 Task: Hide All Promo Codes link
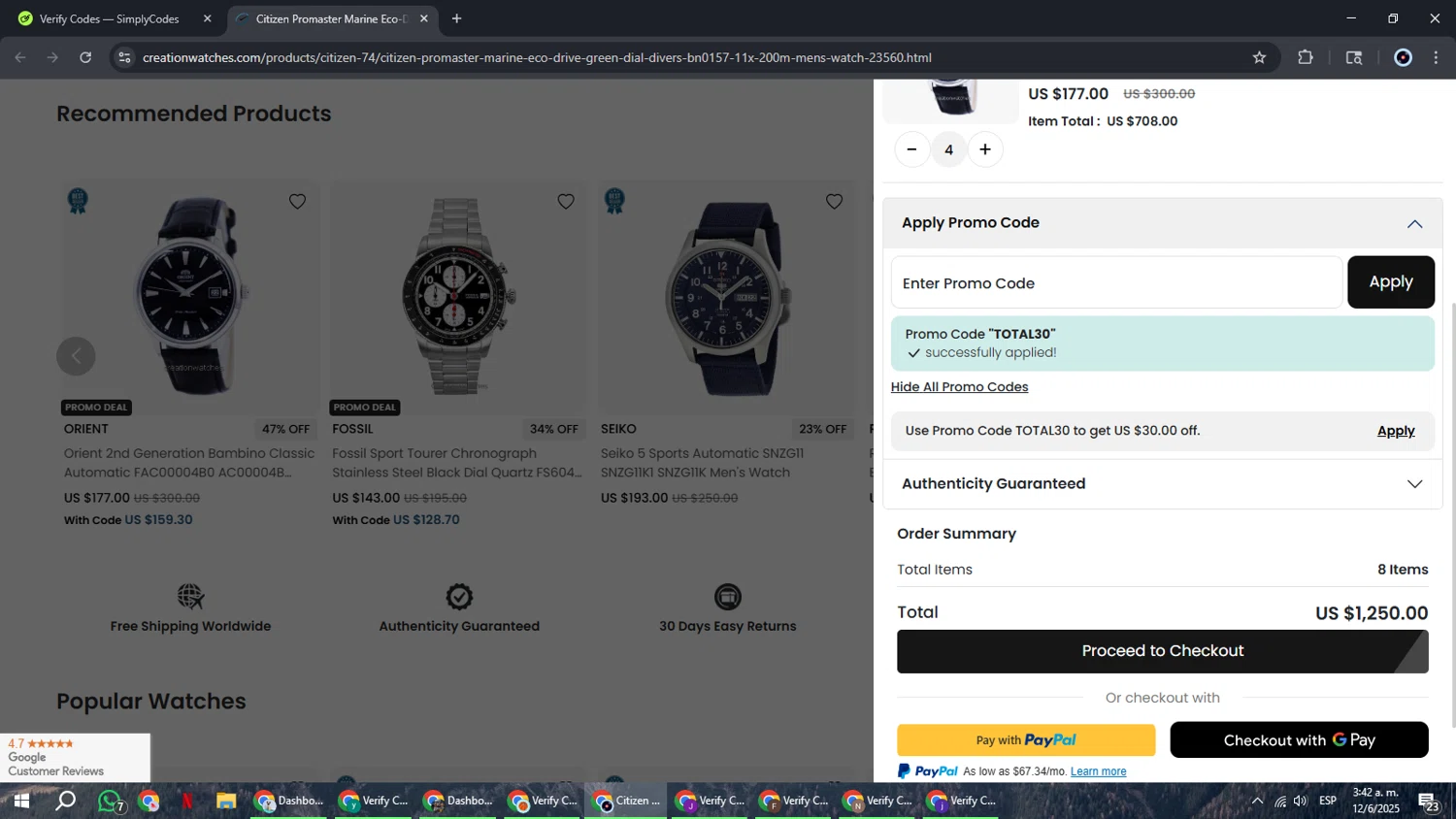(959, 387)
